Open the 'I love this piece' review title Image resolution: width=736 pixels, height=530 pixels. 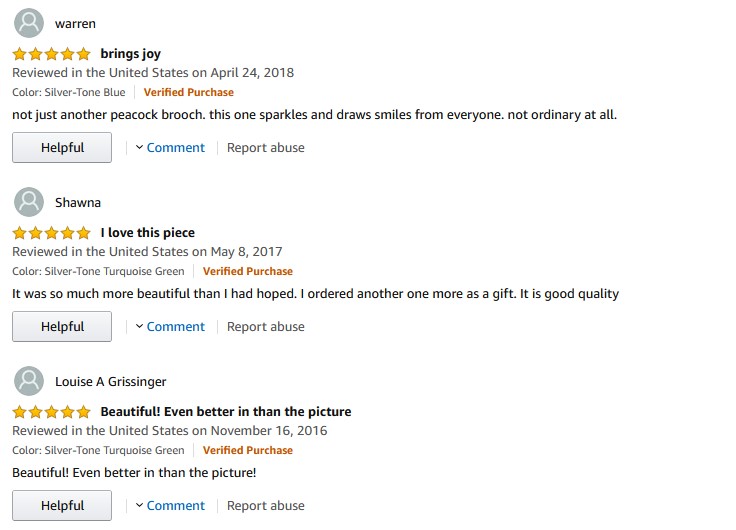pyautogui.click(x=147, y=233)
